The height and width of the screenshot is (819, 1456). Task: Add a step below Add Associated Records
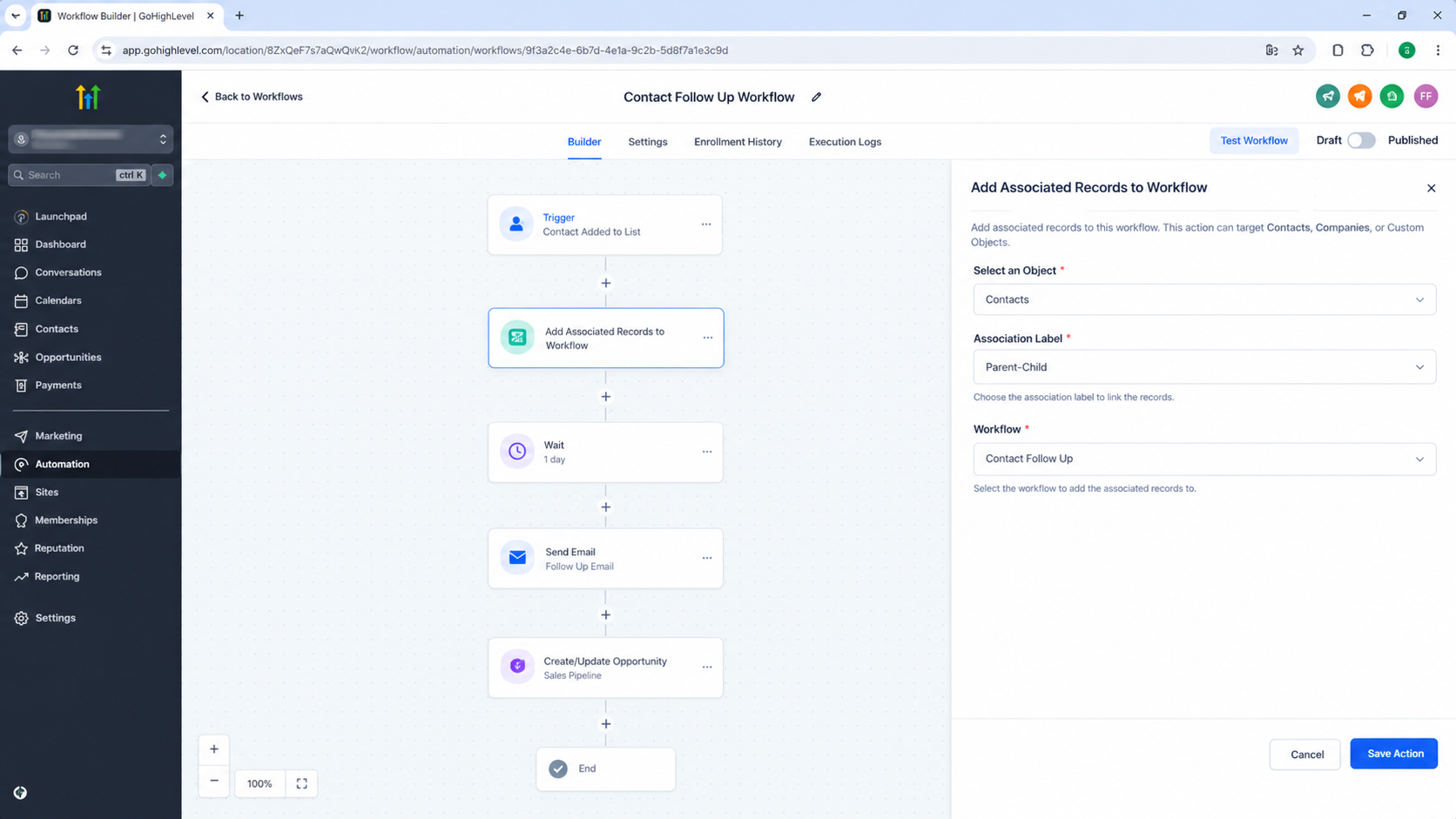(x=606, y=397)
